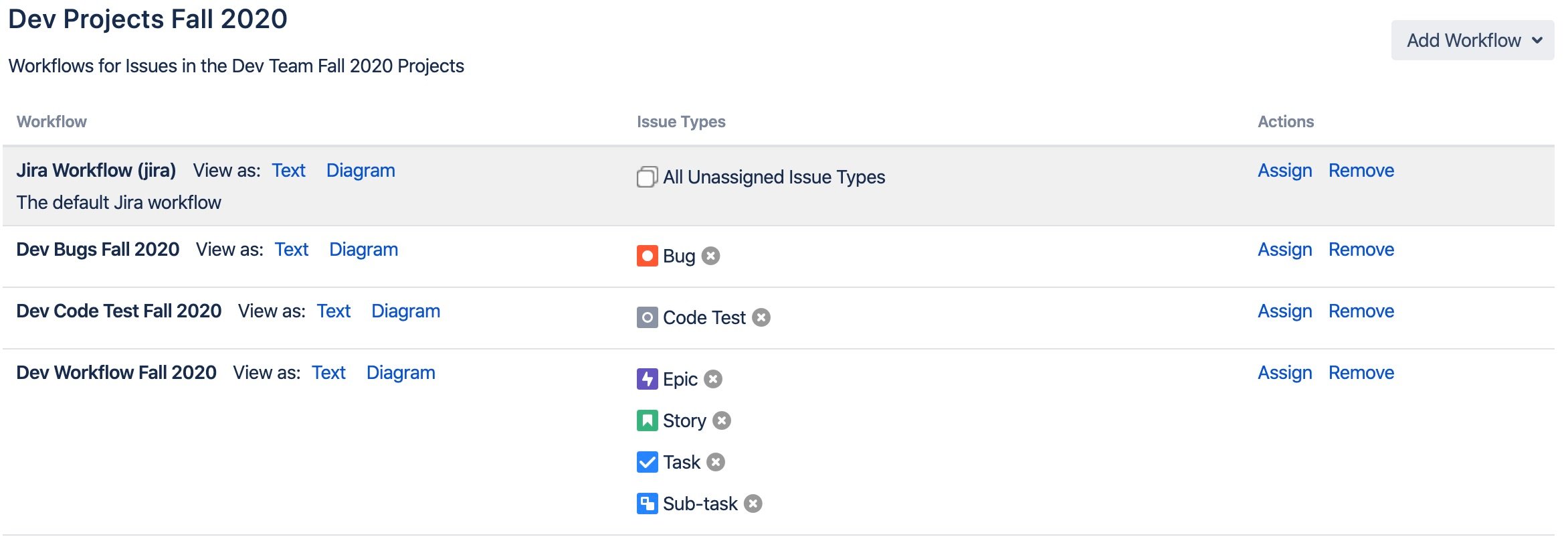Click the Sub-task issue type label

tap(700, 504)
